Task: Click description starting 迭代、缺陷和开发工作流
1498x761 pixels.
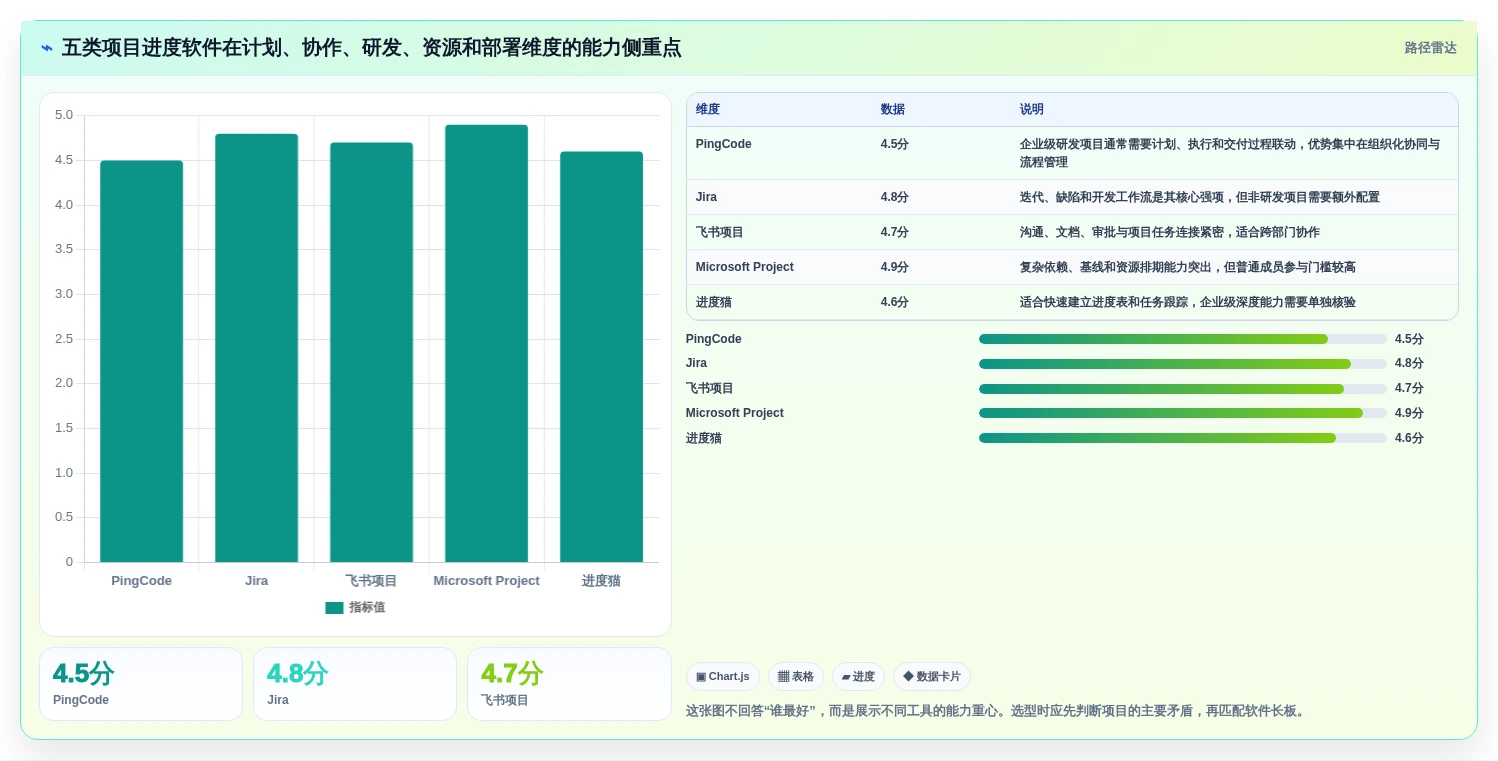Action: tap(1199, 197)
